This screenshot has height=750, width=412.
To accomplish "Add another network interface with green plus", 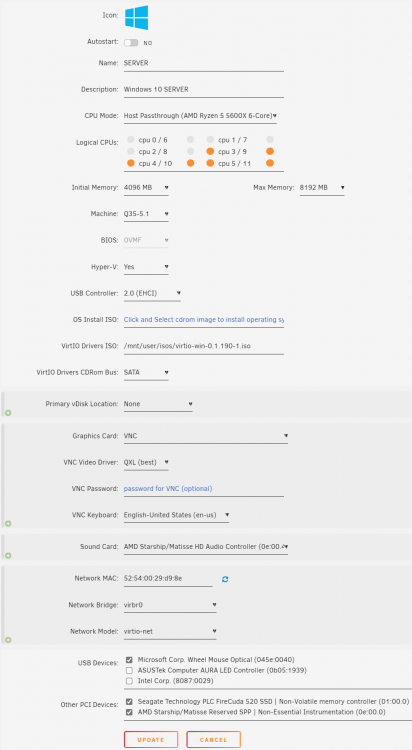I will 8,640.
